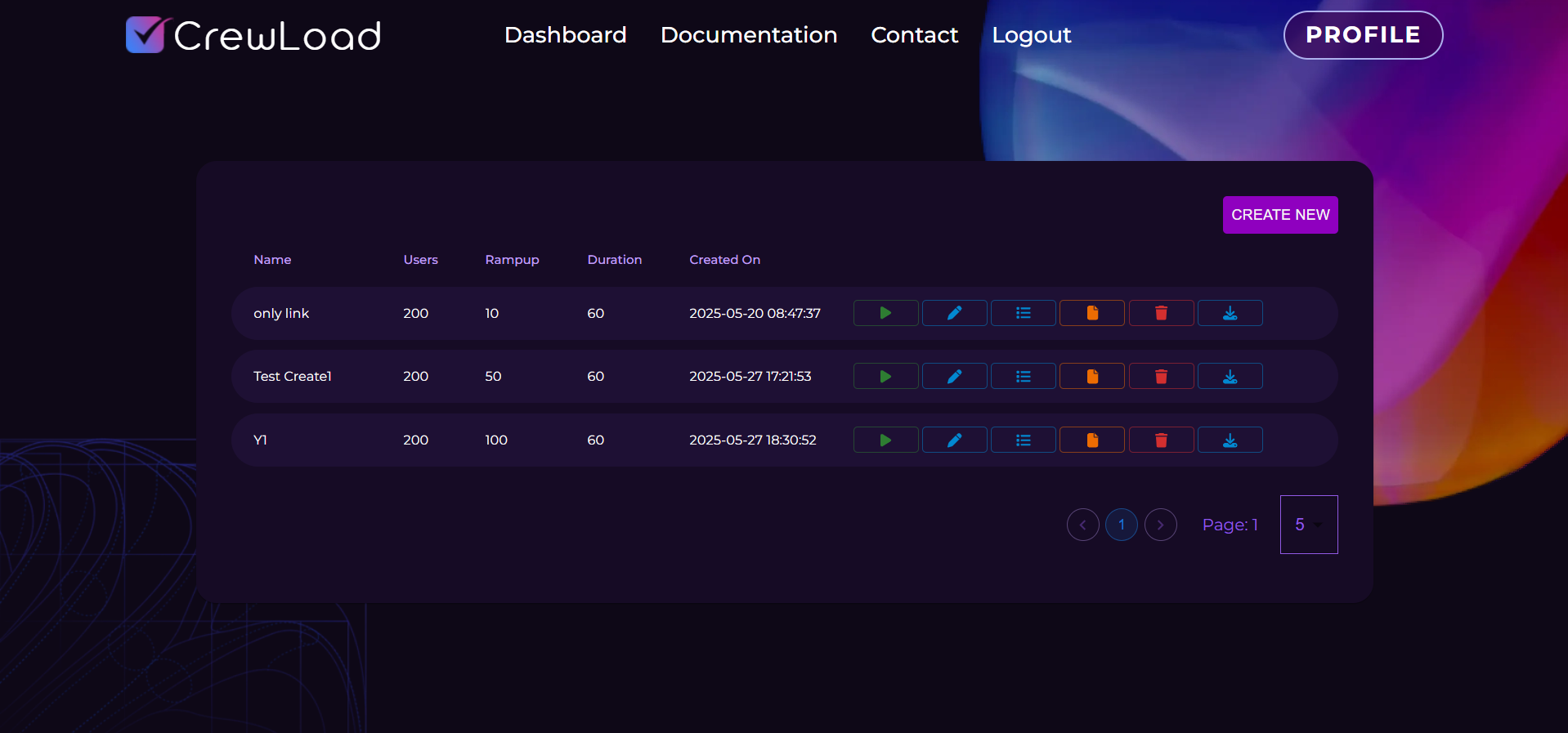Screen dimensions: 1568x733
Task: Open list view for 'only link' row
Action: click(1024, 313)
